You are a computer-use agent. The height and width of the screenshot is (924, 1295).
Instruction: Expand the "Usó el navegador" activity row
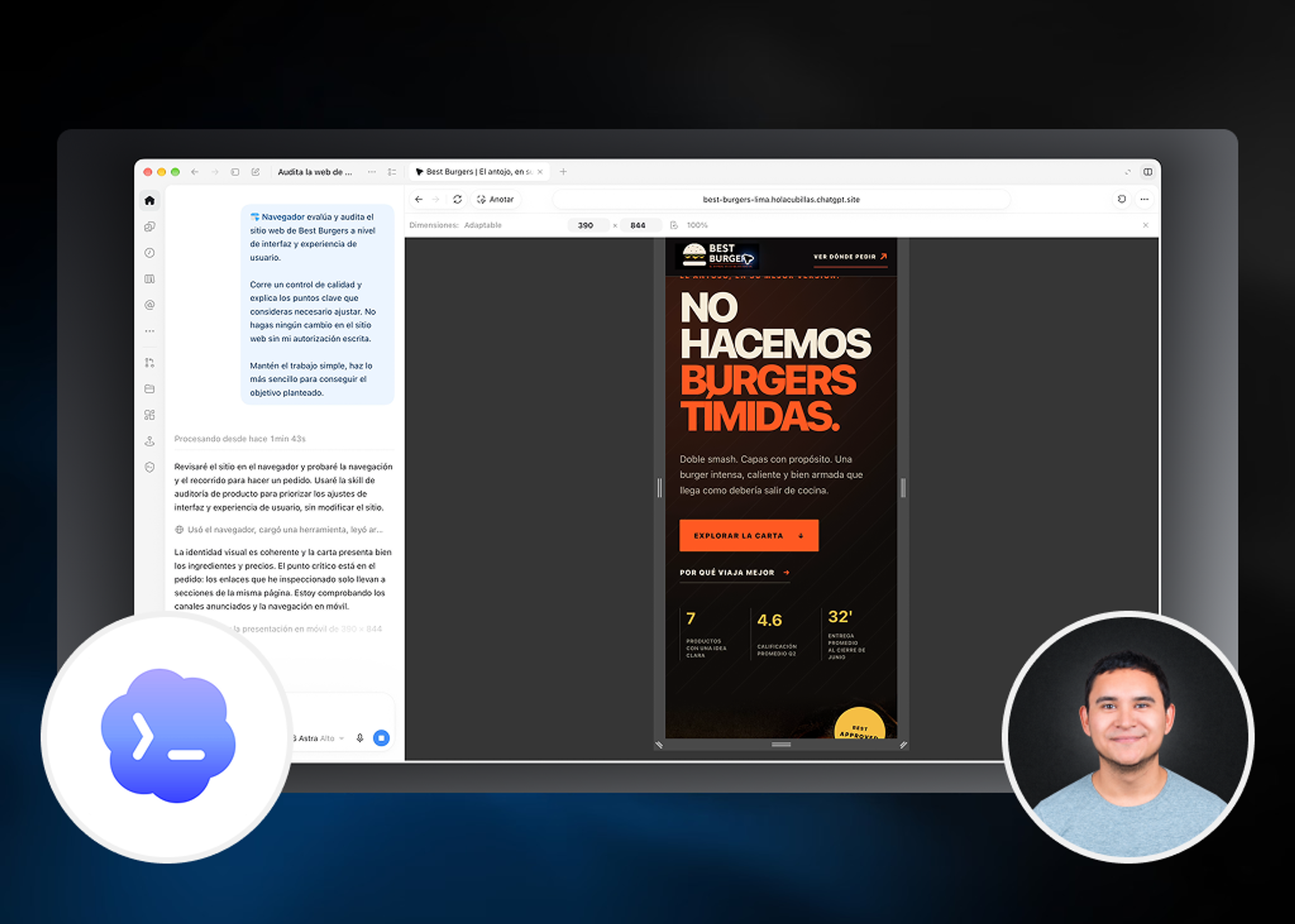[280, 530]
